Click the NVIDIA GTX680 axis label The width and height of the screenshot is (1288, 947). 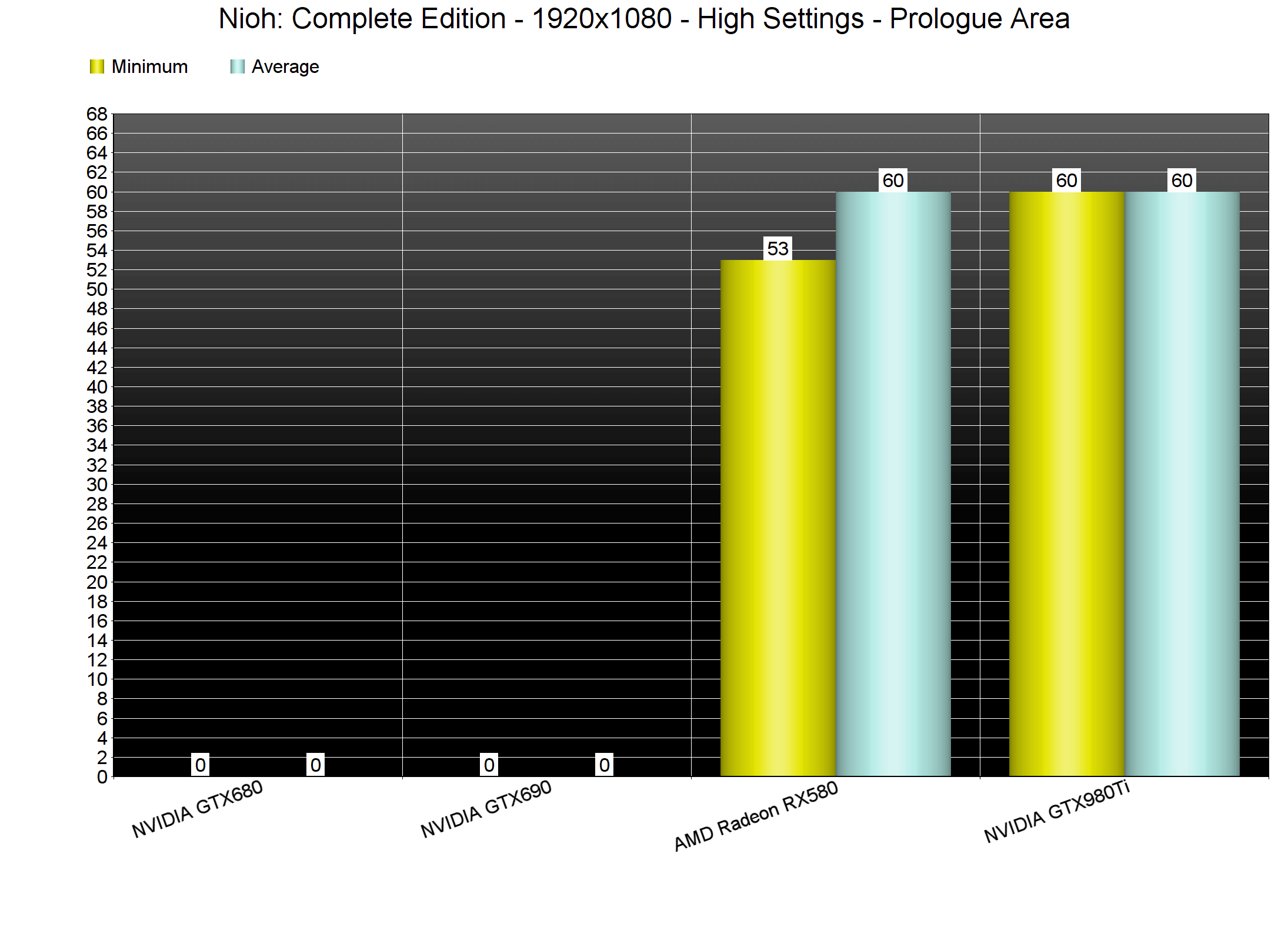197,809
